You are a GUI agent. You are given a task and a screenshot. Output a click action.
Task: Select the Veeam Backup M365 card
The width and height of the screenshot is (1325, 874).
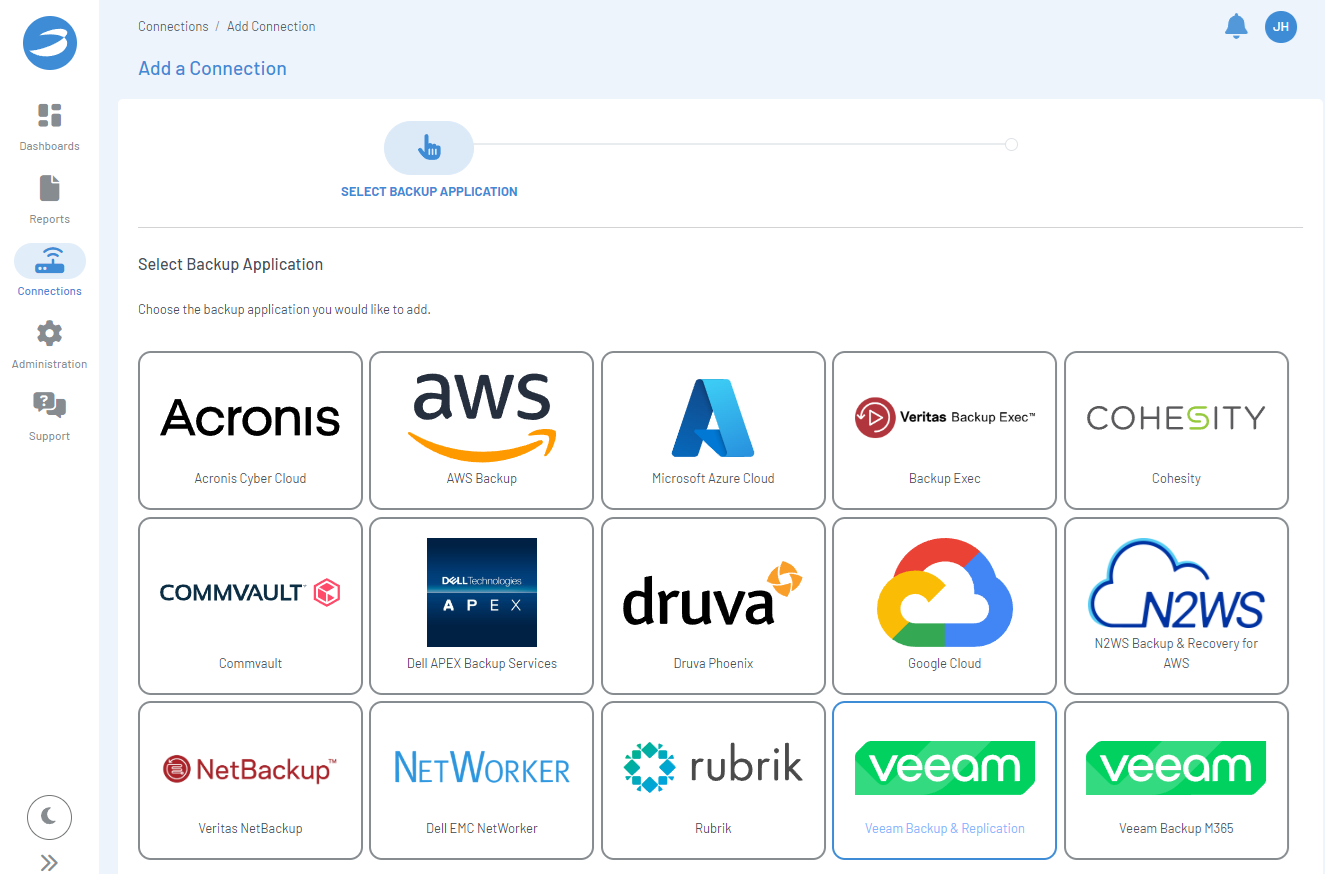click(x=1176, y=780)
